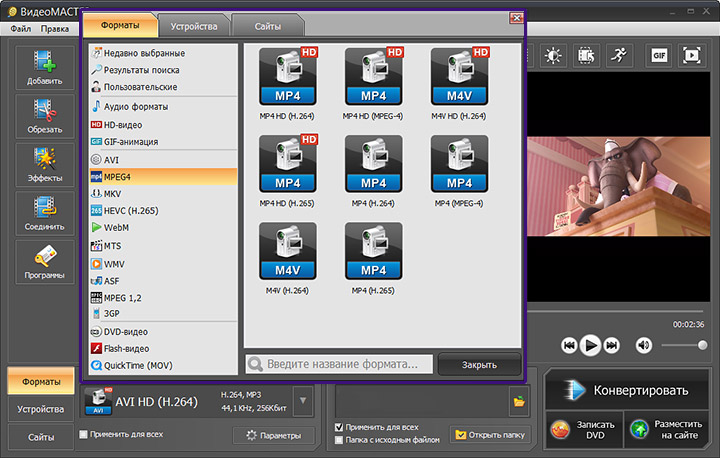This screenshot has height=458, width=720.
Task: Open the brightness adjustment toolbar icon
Action: [x=553, y=56]
